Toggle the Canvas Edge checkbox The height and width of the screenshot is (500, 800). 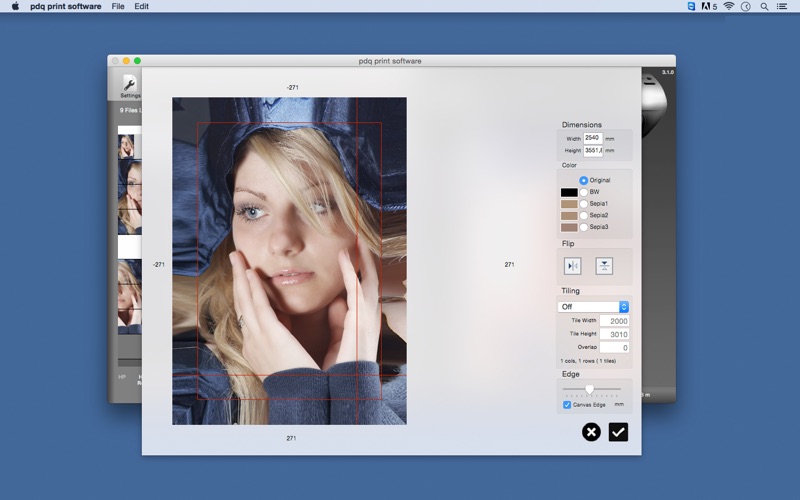pos(567,405)
